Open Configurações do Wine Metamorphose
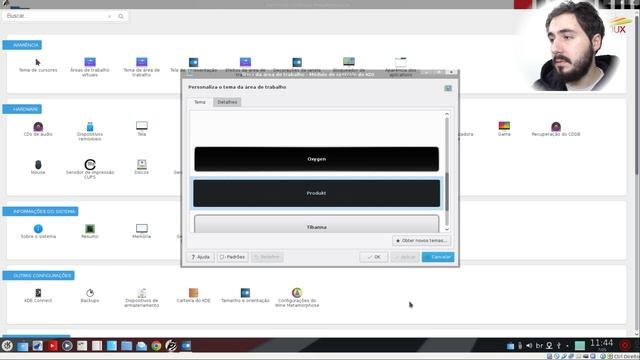 [297, 298]
